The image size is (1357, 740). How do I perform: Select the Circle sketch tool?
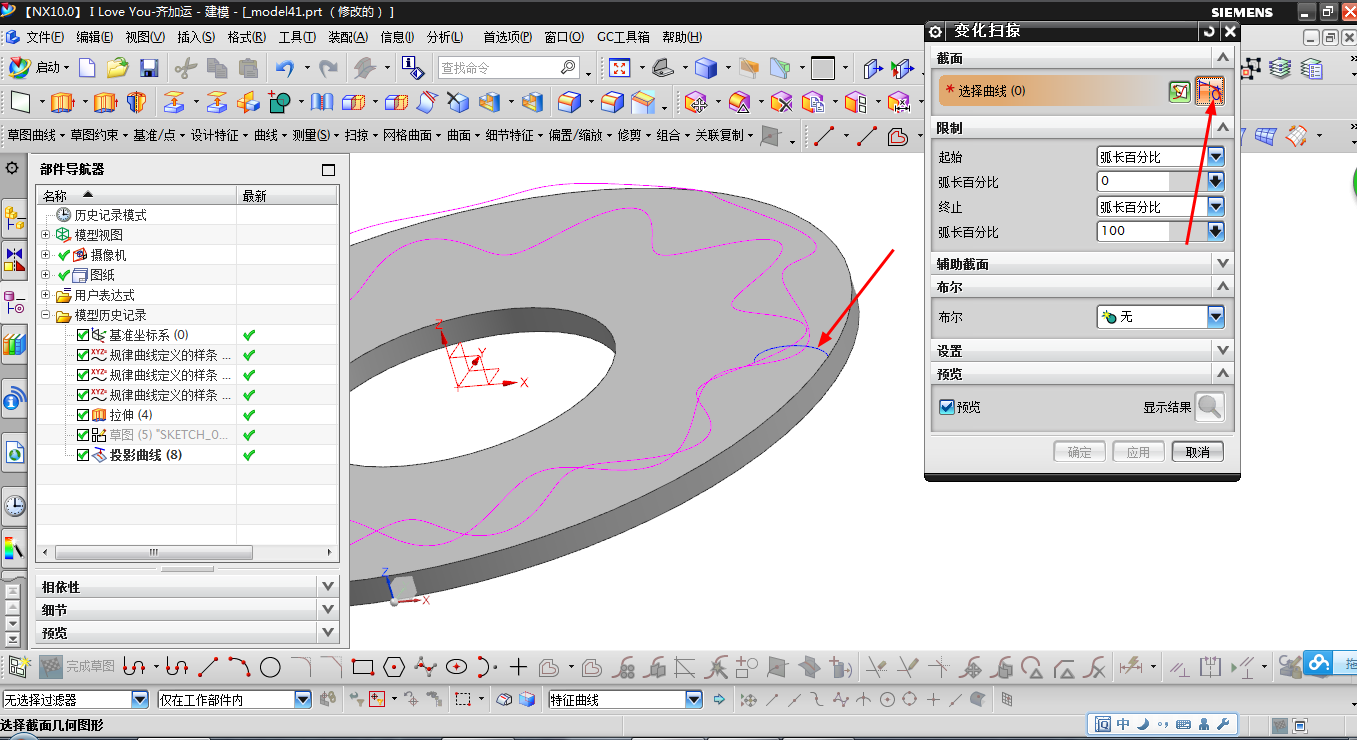coord(270,667)
